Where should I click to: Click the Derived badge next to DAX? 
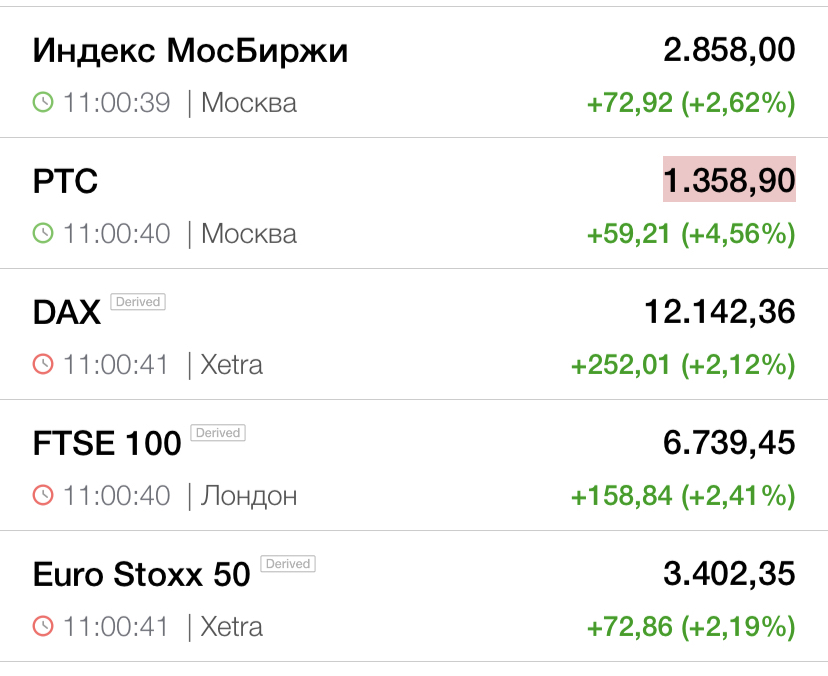pyautogui.click(x=138, y=301)
